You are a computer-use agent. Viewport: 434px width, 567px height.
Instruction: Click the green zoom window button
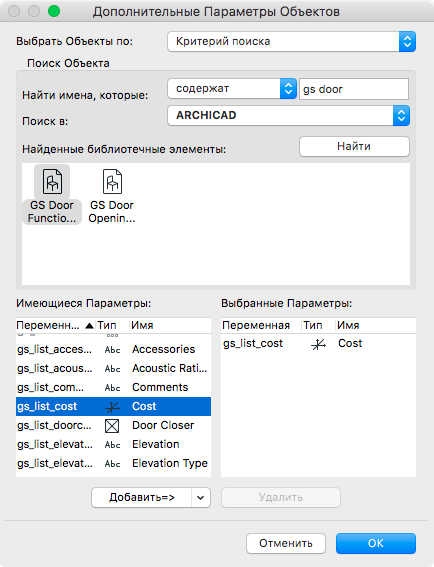pyautogui.click(x=54, y=11)
